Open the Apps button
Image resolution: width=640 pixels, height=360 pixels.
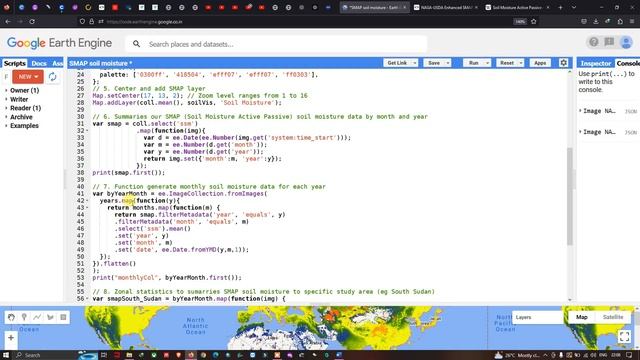[x=540, y=63]
